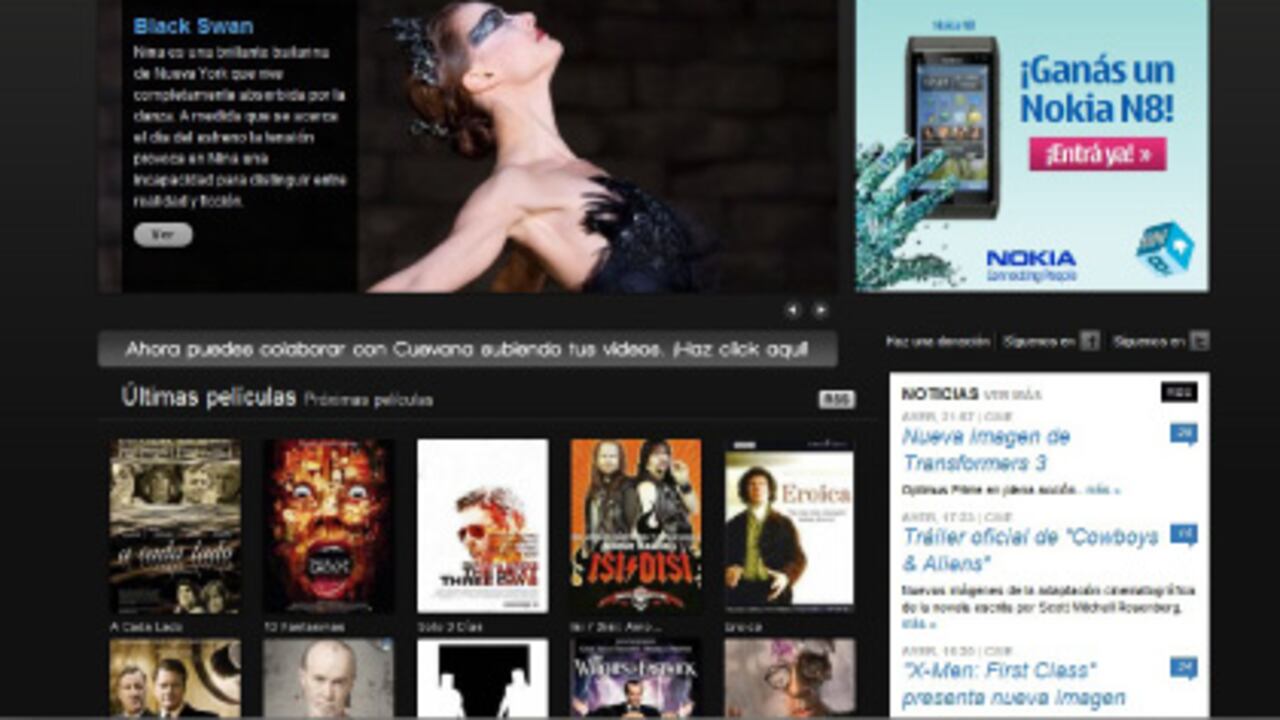Go to the previous featured slide arrow
This screenshot has width=1280, height=720.
tap(792, 310)
